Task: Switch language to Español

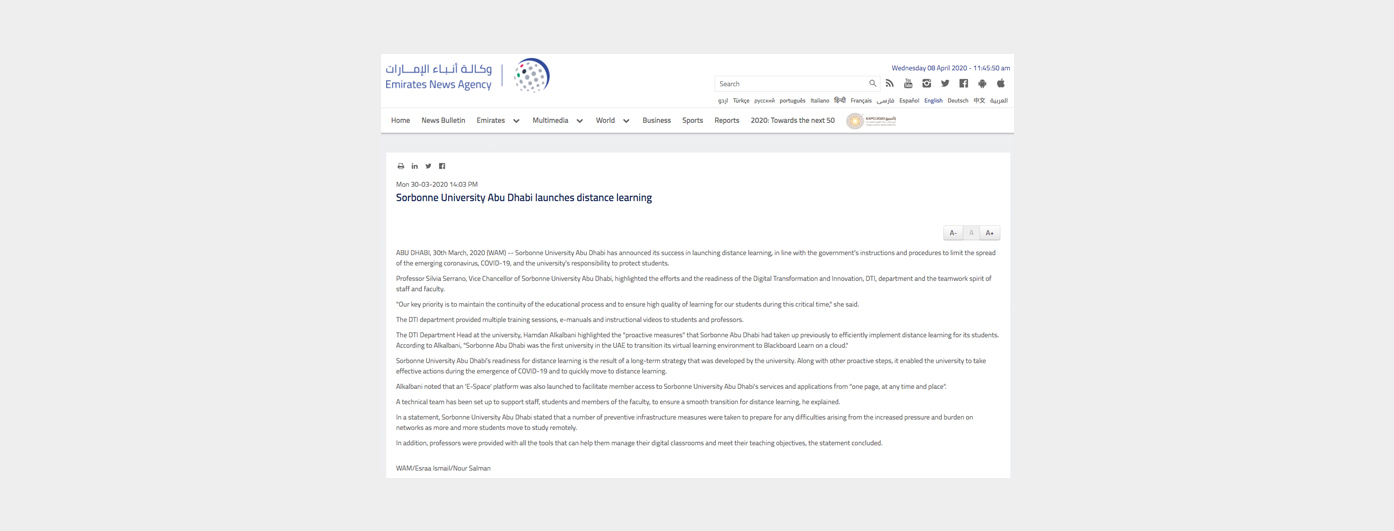Action: tap(909, 101)
